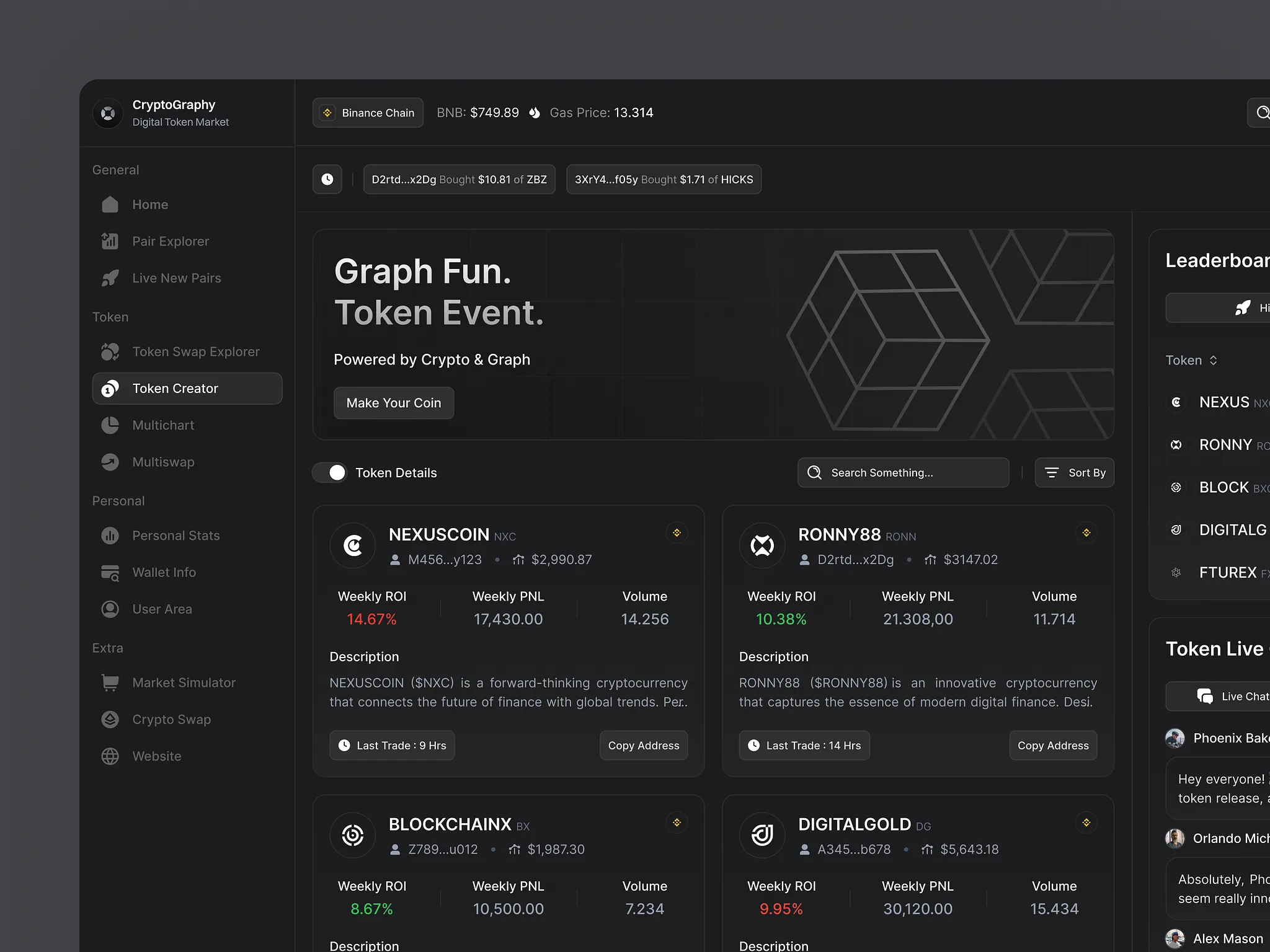Image resolution: width=1270 pixels, height=952 pixels.
Task: Open the Wallet Info menu item
Action: 164,572
